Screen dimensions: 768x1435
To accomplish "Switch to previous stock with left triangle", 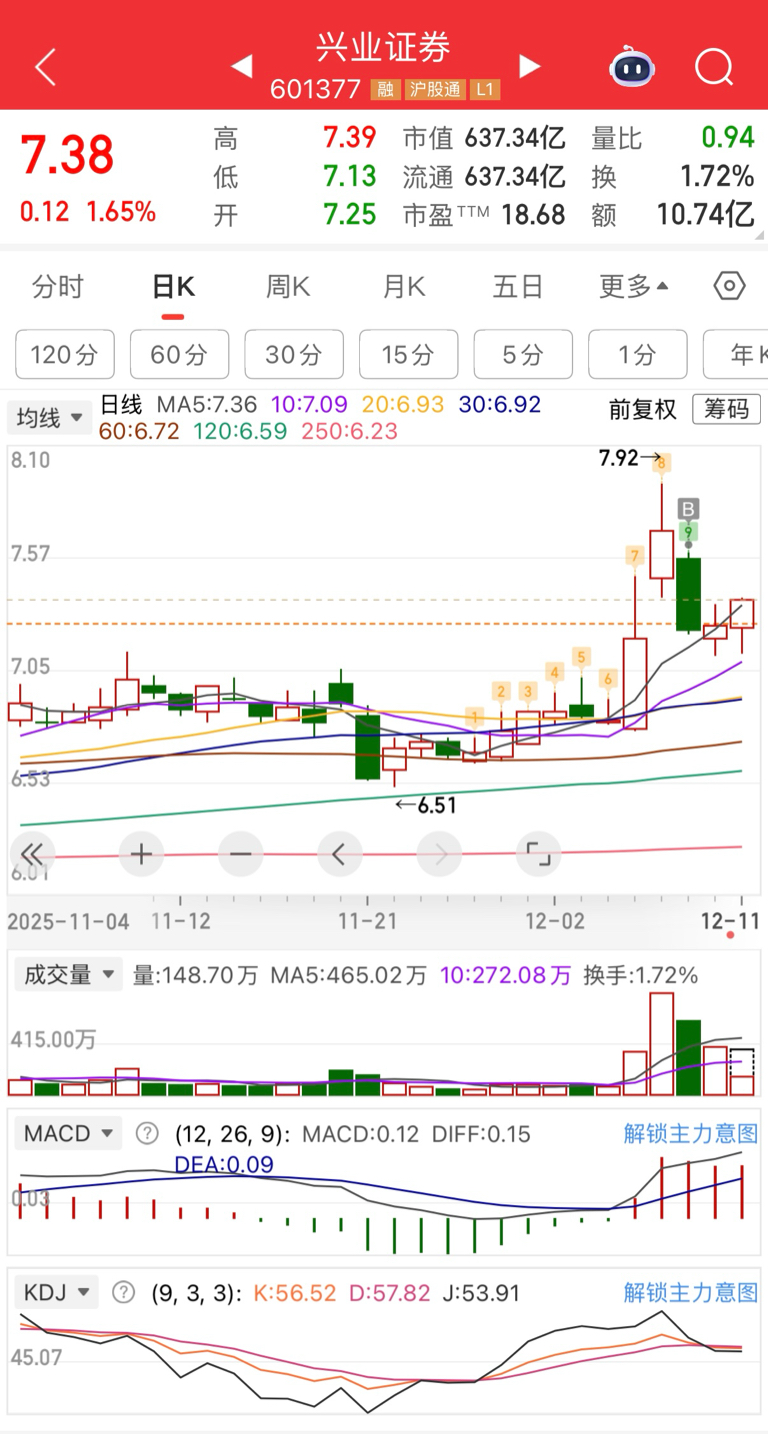I will coord(242,67).
